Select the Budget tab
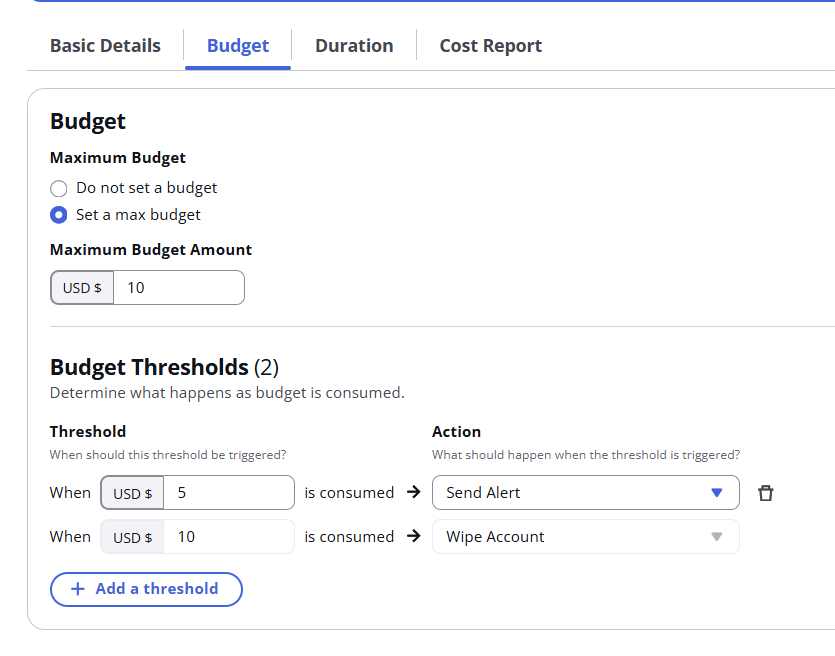 238,46
